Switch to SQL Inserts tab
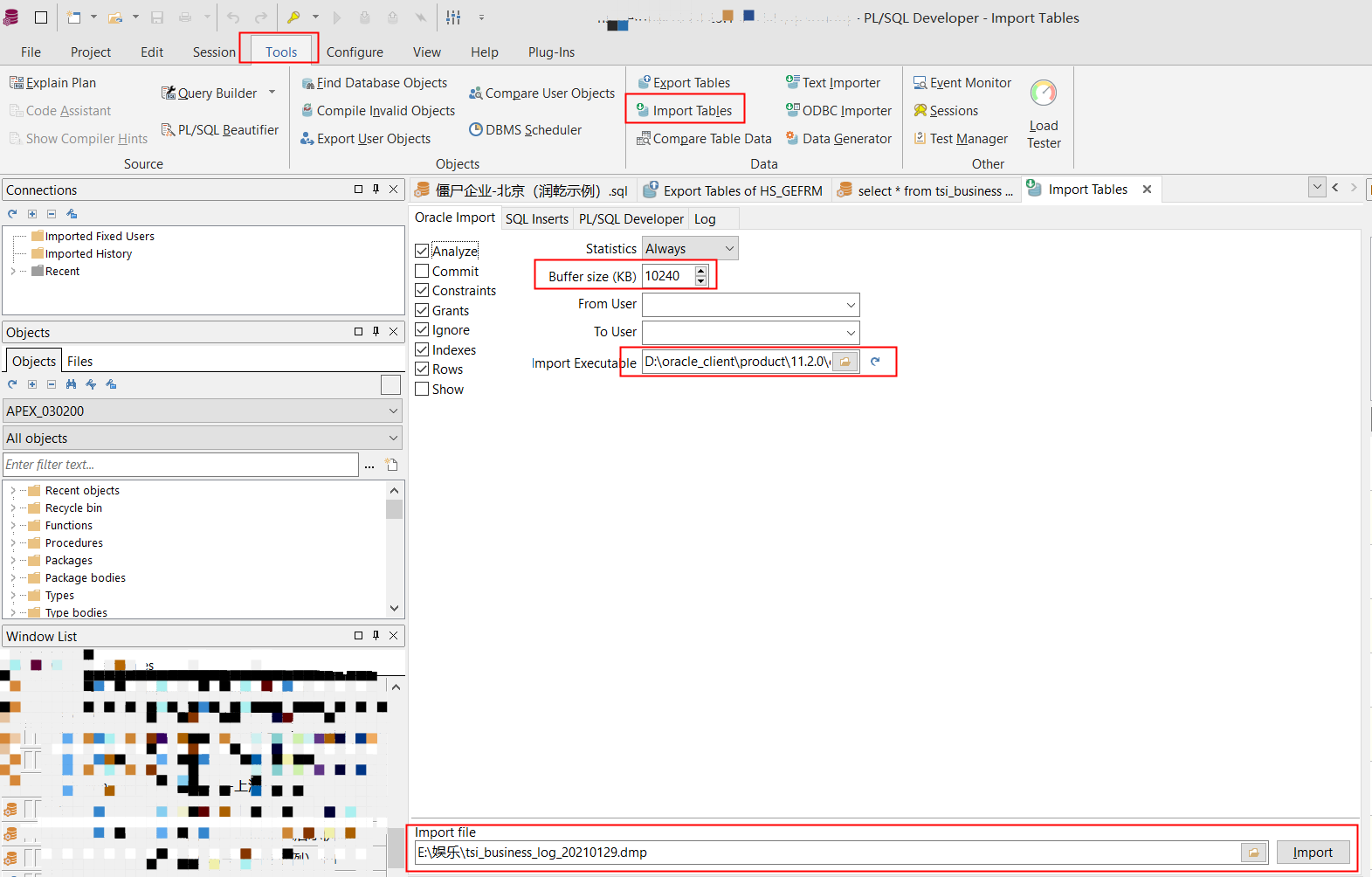The width and height of the screenshot is (1372, 877). [x=537, y=219]
